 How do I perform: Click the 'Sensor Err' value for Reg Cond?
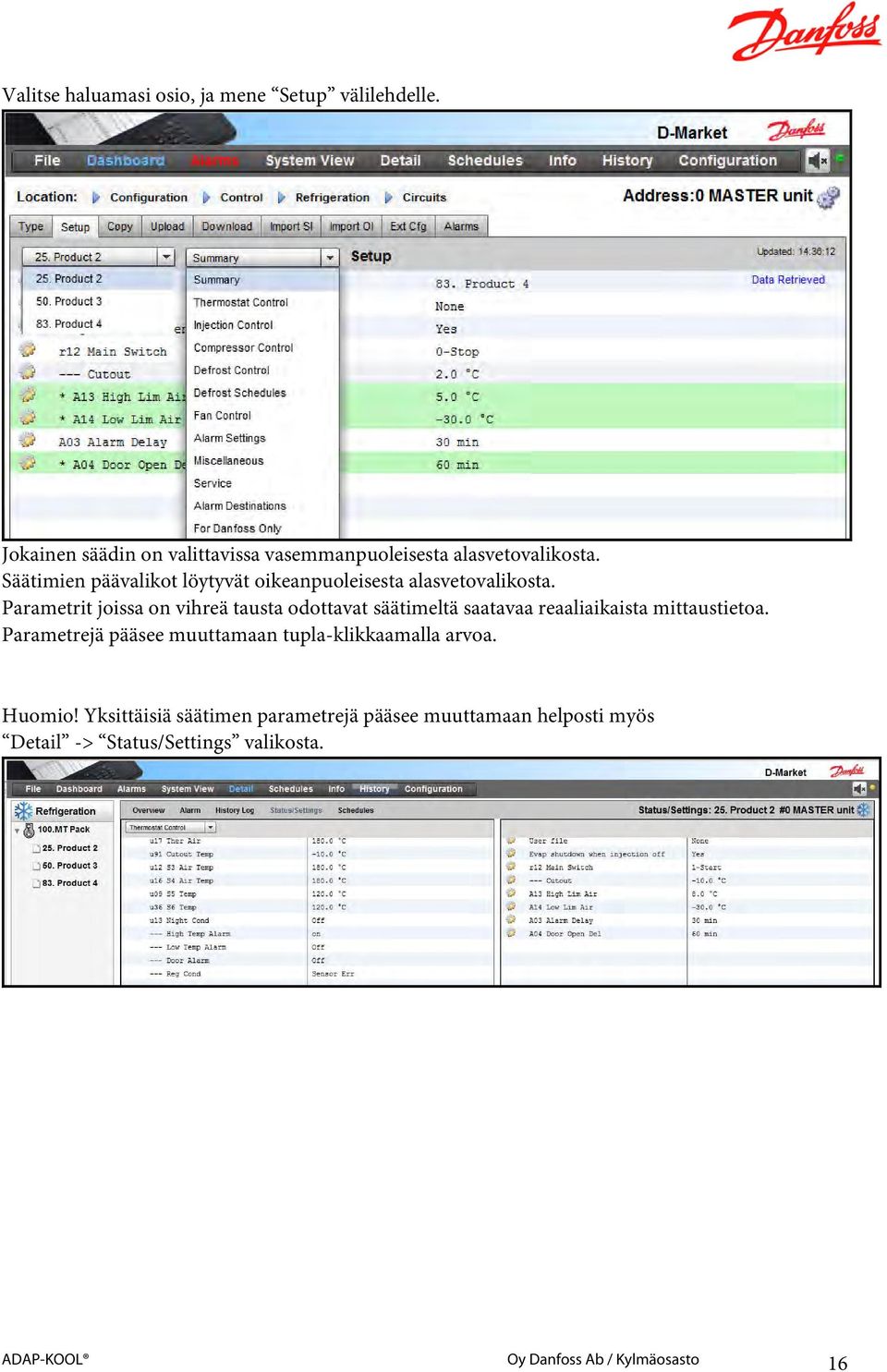[333, 974]
